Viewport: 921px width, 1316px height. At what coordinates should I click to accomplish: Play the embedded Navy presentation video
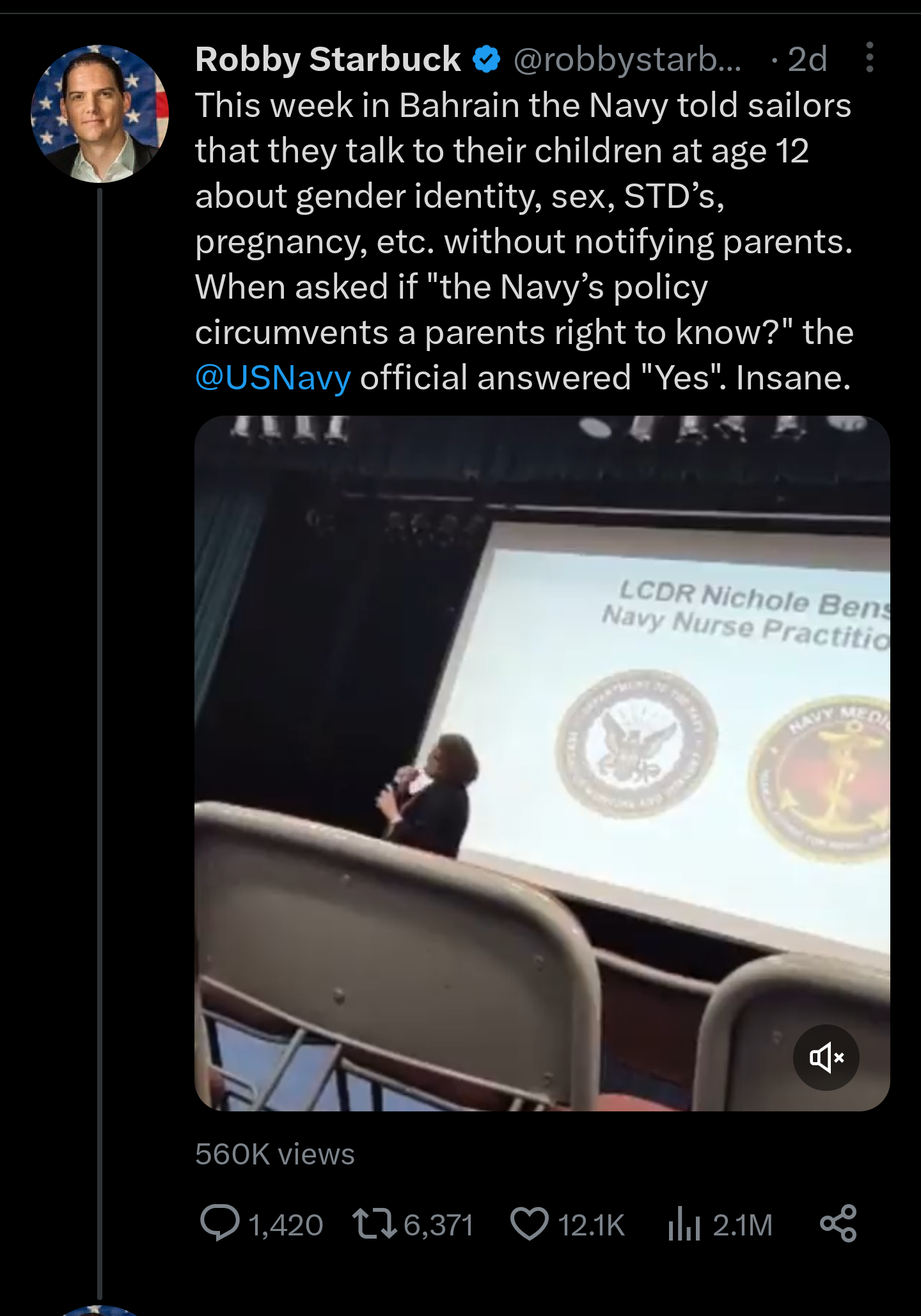click(x=542, y=764)
